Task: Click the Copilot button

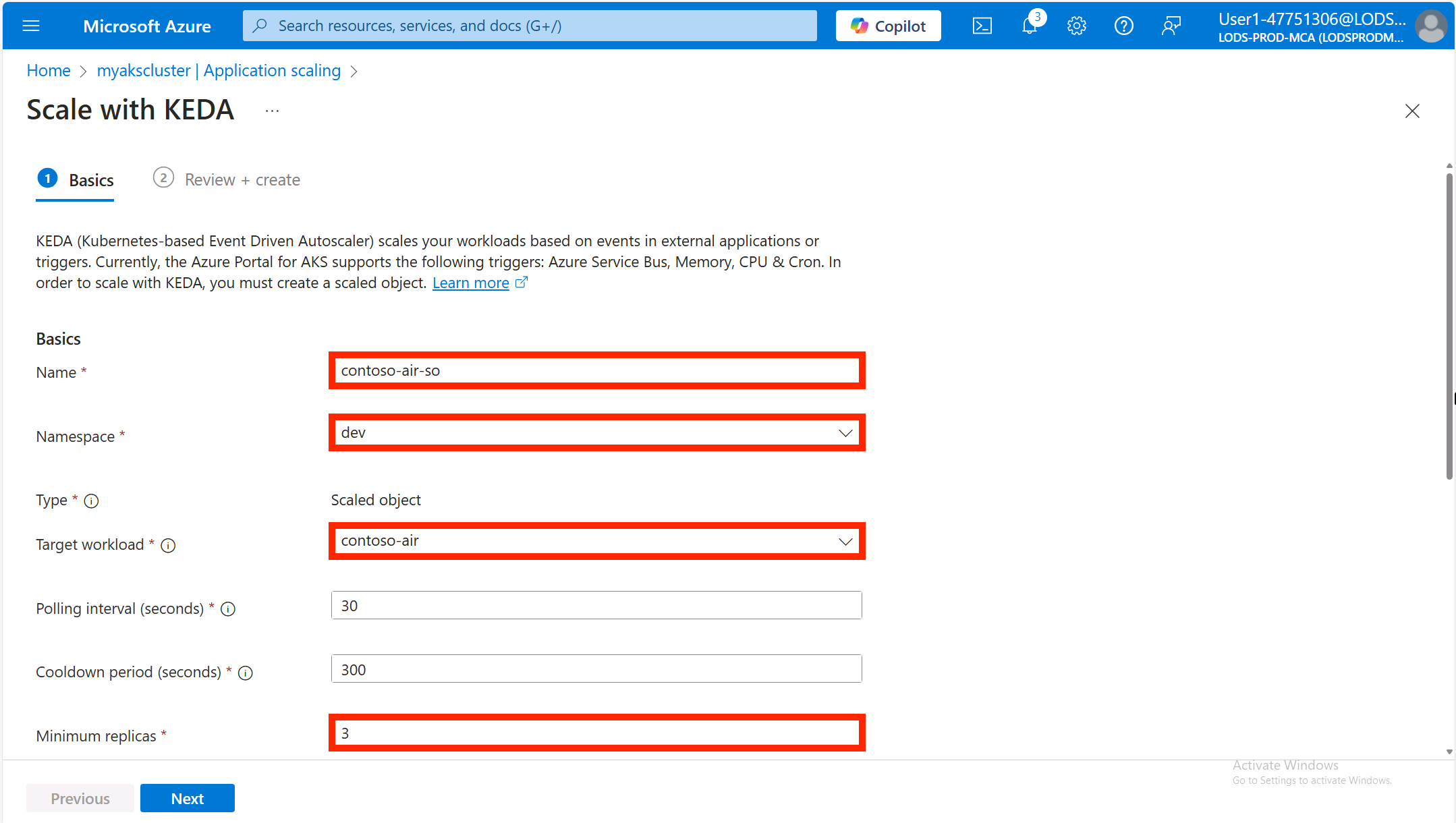Action: click(x=888, y=26)
